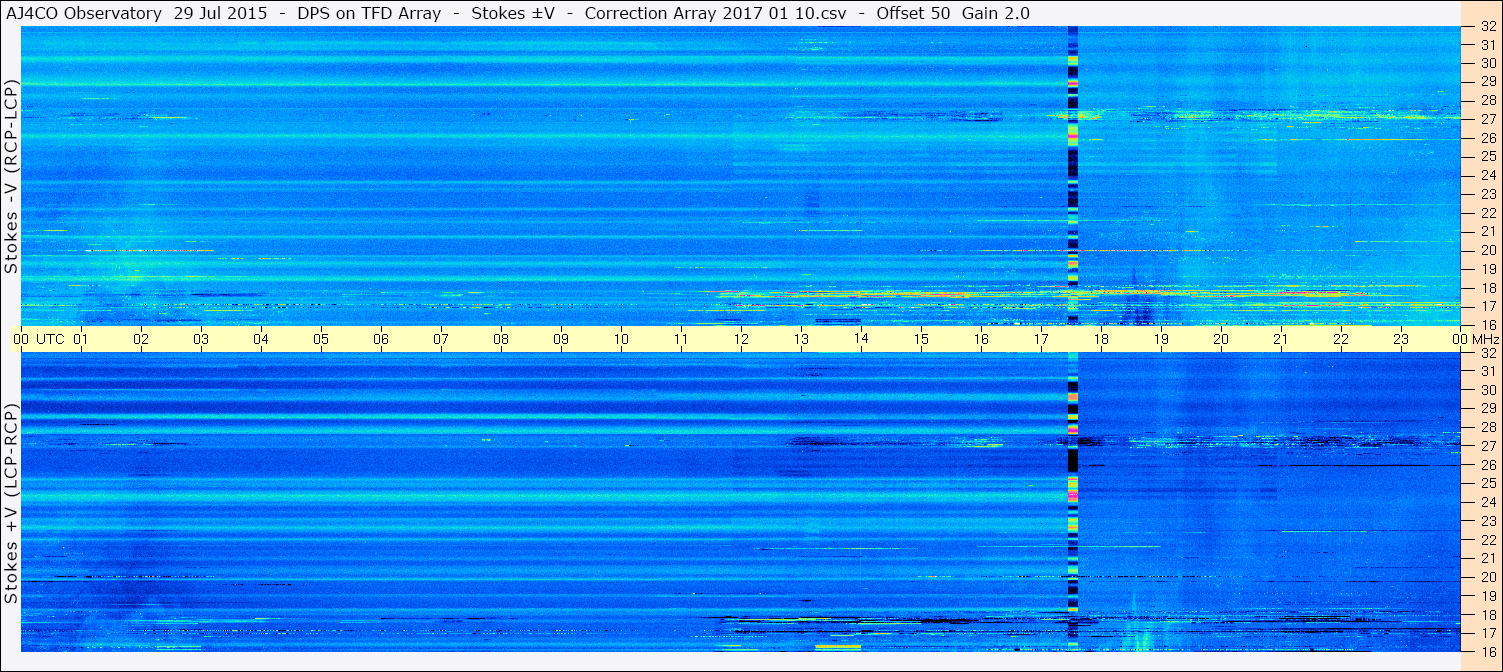Click the 32 MHz label of Stokes +V panel
This screenshot has height=672, width=1503.
(1488, 353)
